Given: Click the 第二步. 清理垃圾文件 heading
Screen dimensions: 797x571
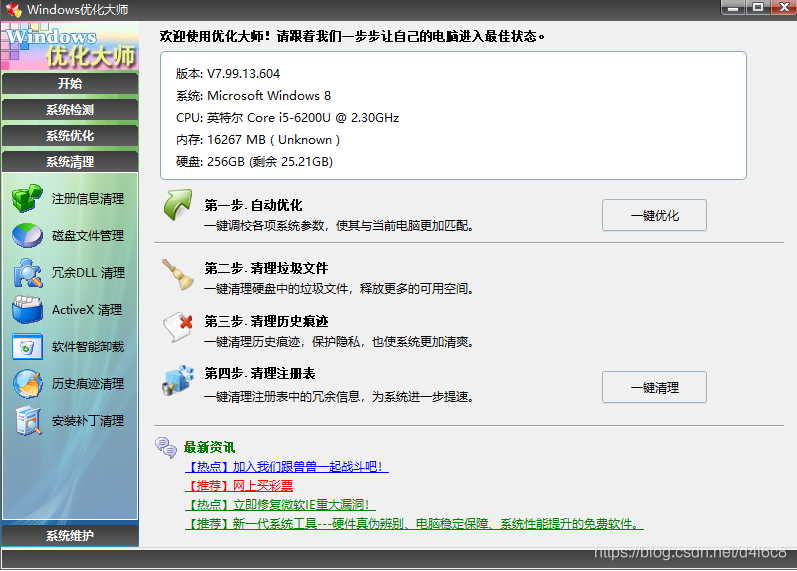Looking at the screenshot, I should coord(266,268).
